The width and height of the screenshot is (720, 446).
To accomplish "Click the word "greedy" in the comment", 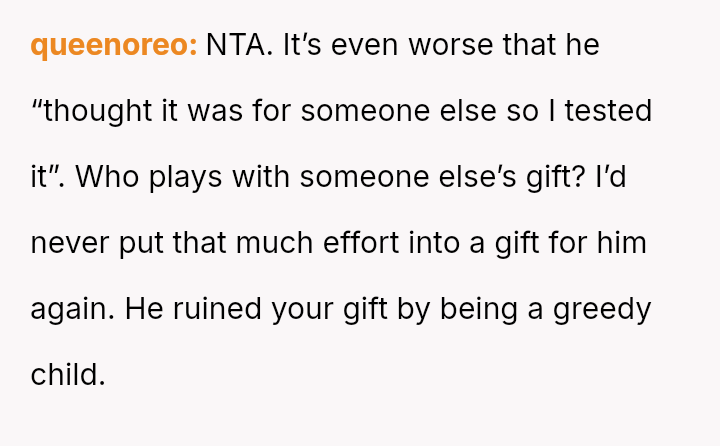I will 602,310.
